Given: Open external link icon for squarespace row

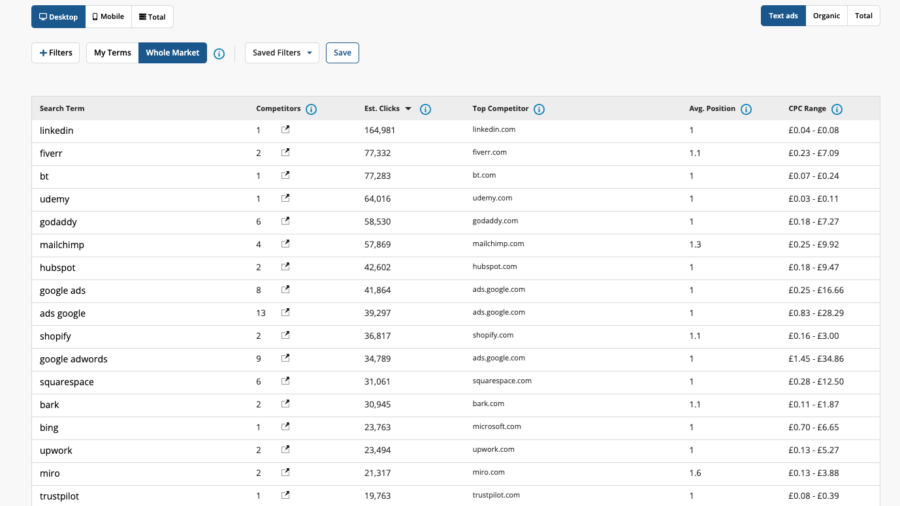Looking at the screenshot, I should [285, 381].
